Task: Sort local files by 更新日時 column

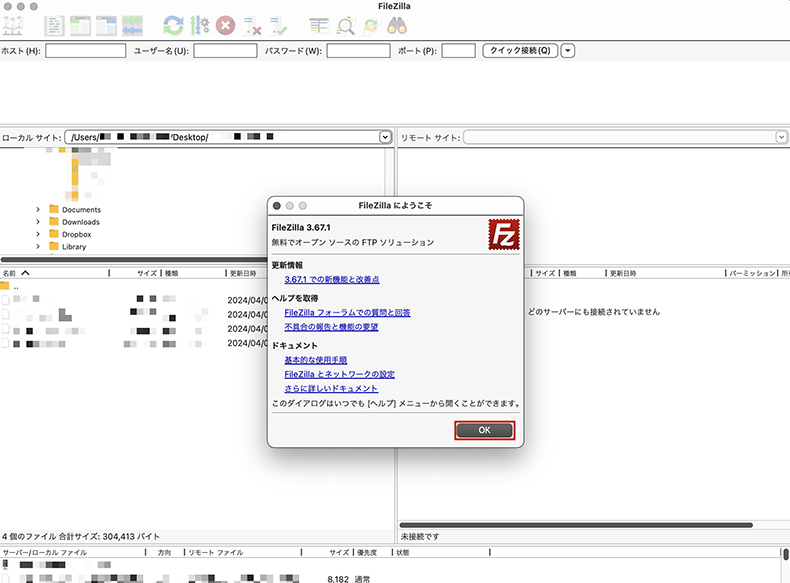Action: tap(243, 273)
